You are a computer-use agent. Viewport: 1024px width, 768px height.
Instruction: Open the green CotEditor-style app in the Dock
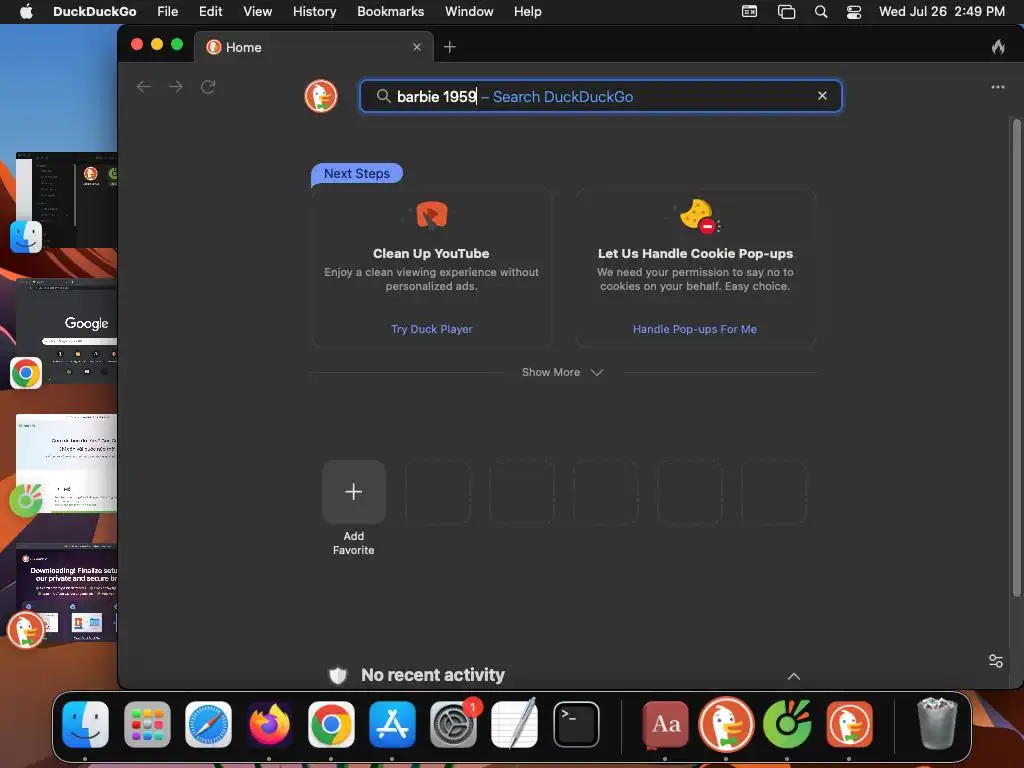pyautogui.click(x=788, y=724)
